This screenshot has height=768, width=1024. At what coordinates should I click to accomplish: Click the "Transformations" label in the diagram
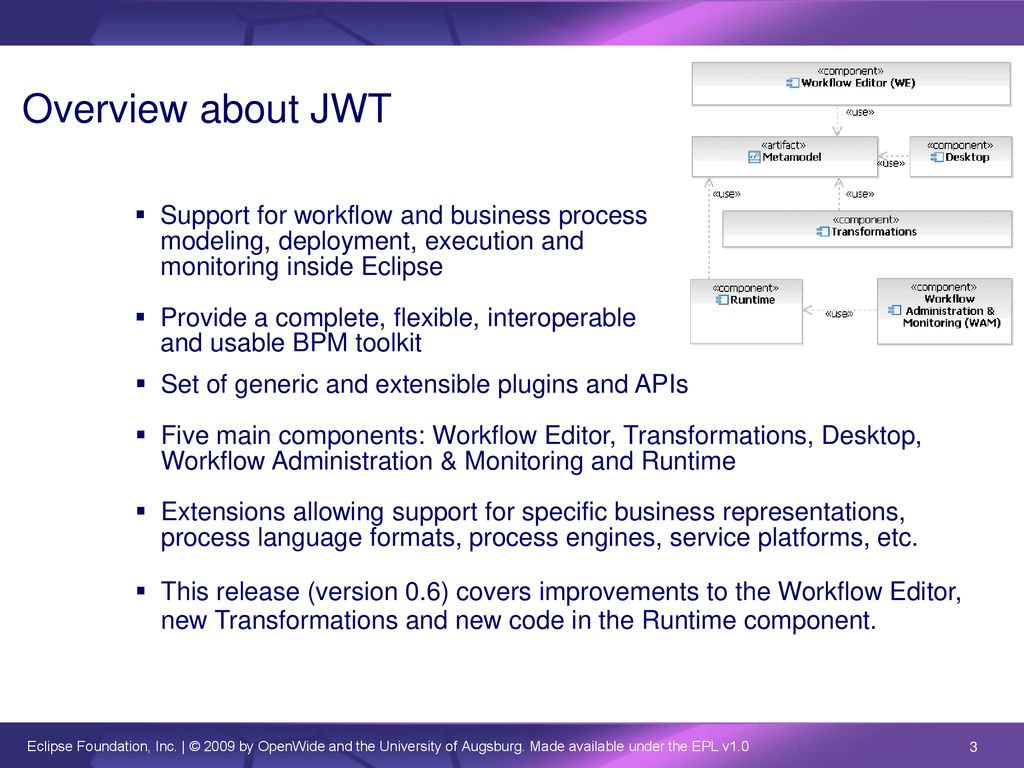coord(874,231)
